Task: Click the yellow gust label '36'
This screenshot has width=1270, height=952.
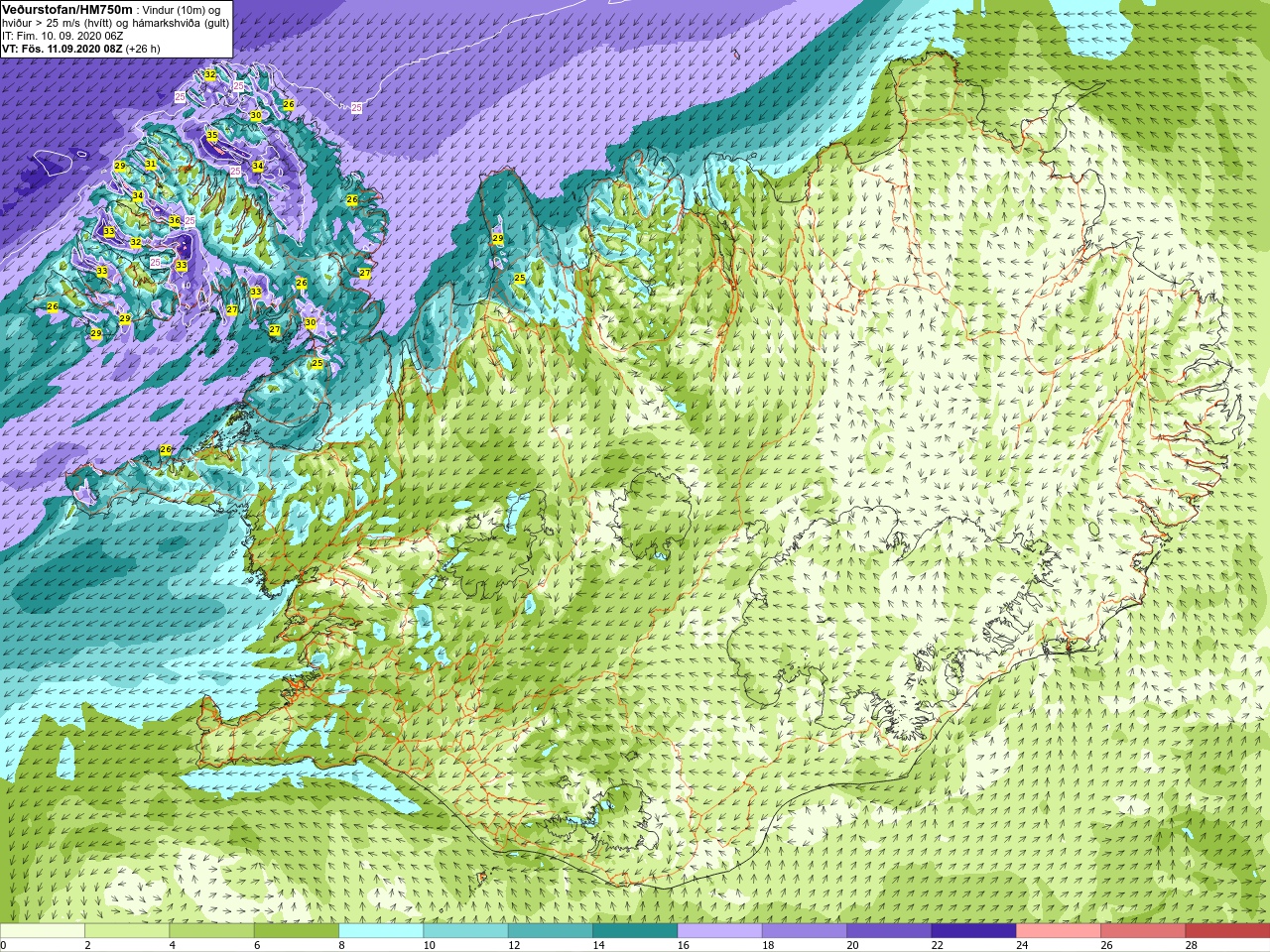Action: coord(175,221)
